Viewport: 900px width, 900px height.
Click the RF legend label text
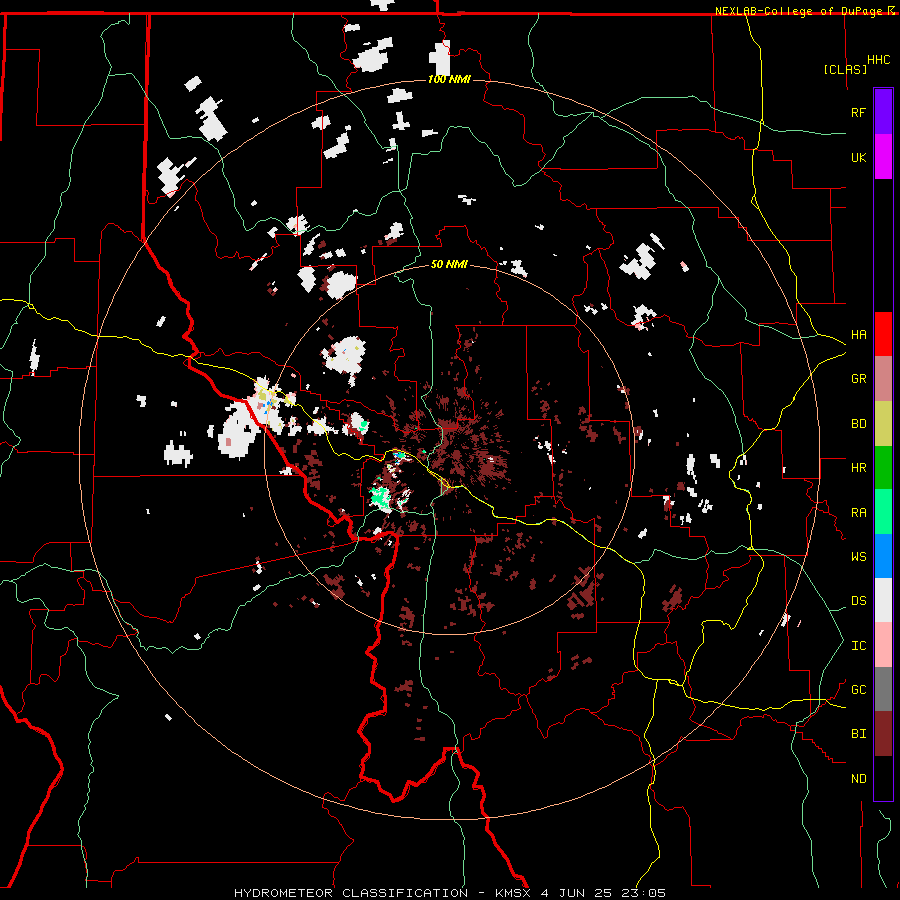click(858, 112)
